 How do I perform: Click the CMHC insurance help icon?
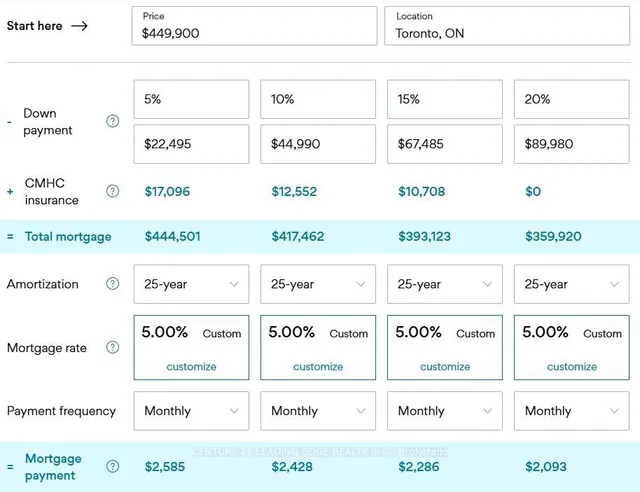pyautogui.click(x=113, y=191)
